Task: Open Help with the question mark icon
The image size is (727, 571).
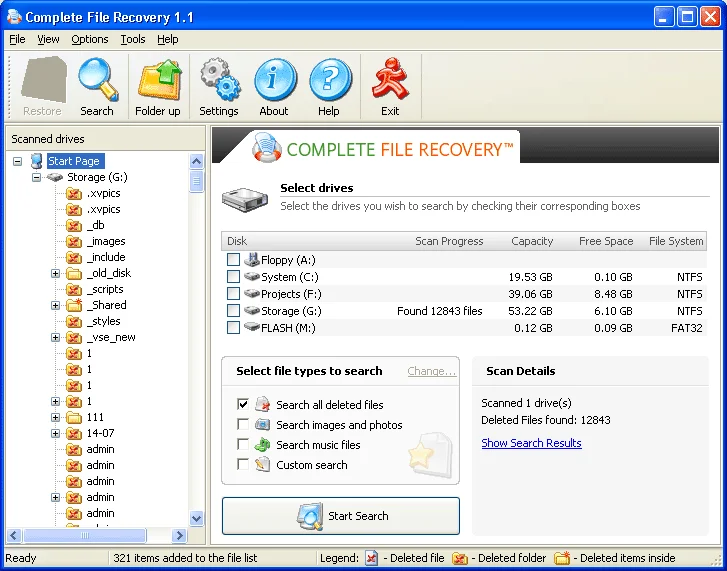Action: pos(330,80)
